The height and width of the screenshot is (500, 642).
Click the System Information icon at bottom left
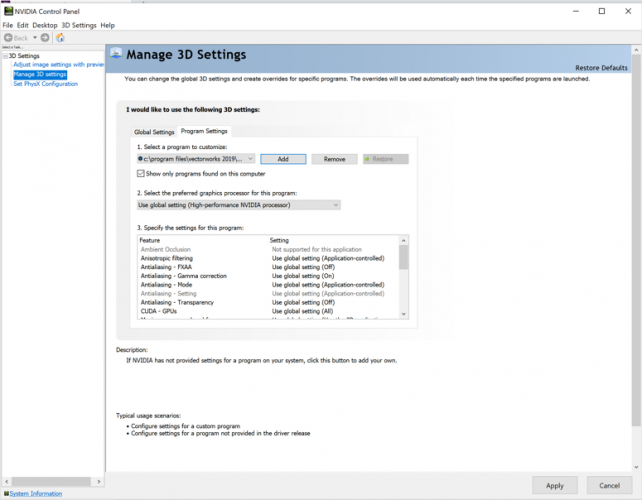5,494
